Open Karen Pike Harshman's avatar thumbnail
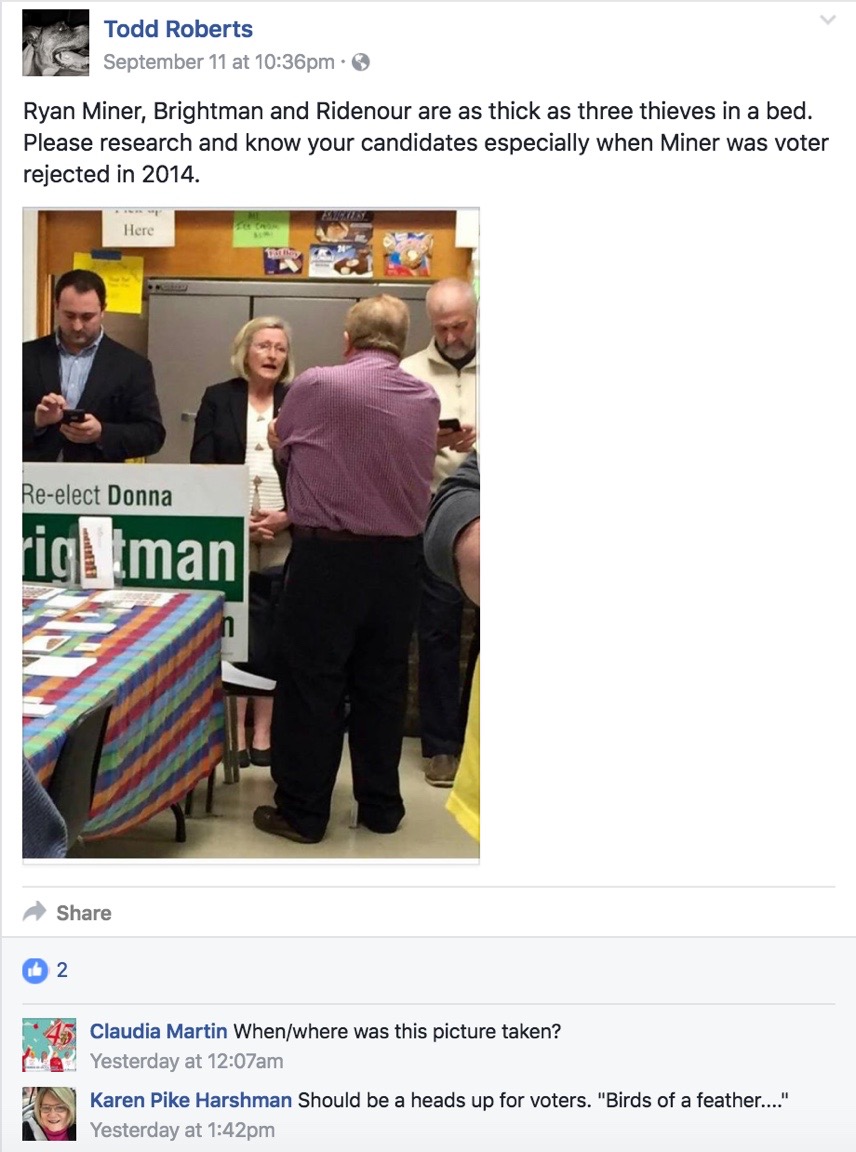856x1152 pixels. point(49,1114)
